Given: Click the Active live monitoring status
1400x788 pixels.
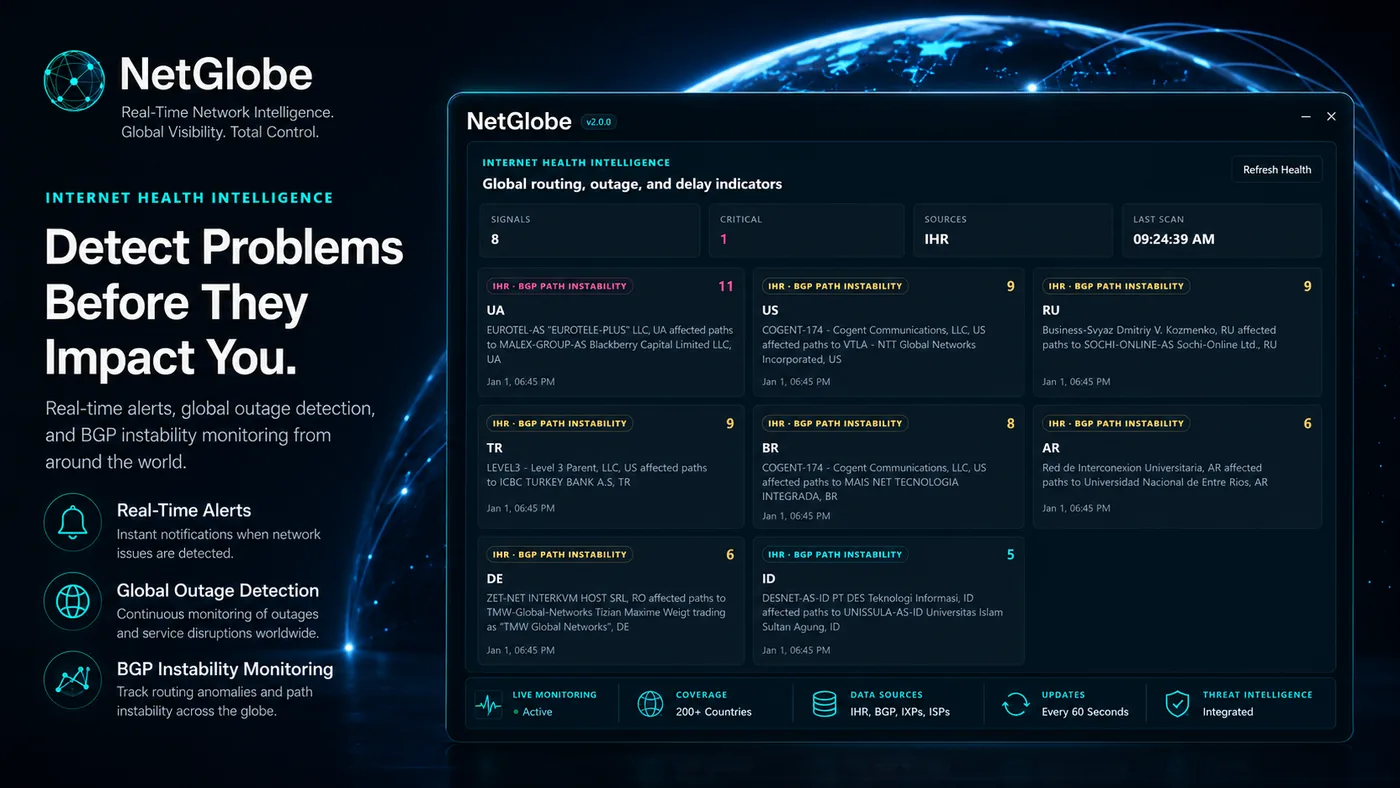Looking at the screenshot, I should click(x=532, y=712).
